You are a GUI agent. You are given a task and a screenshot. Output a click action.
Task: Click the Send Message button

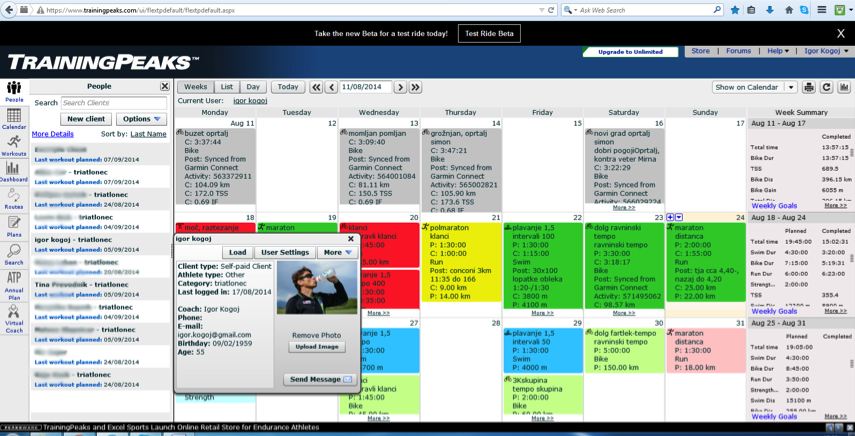[320, 380]
